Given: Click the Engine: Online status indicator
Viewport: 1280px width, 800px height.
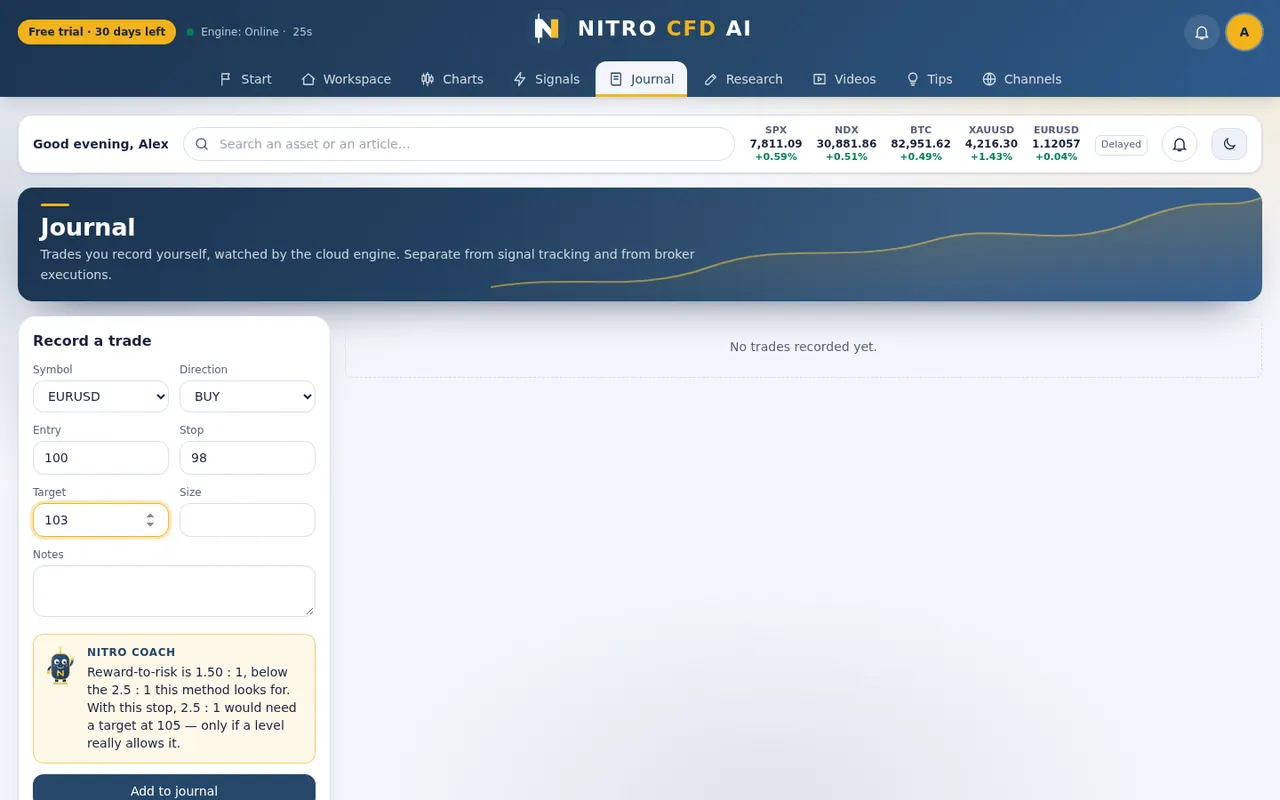Looking at the screenshot, I should [248, 32].
